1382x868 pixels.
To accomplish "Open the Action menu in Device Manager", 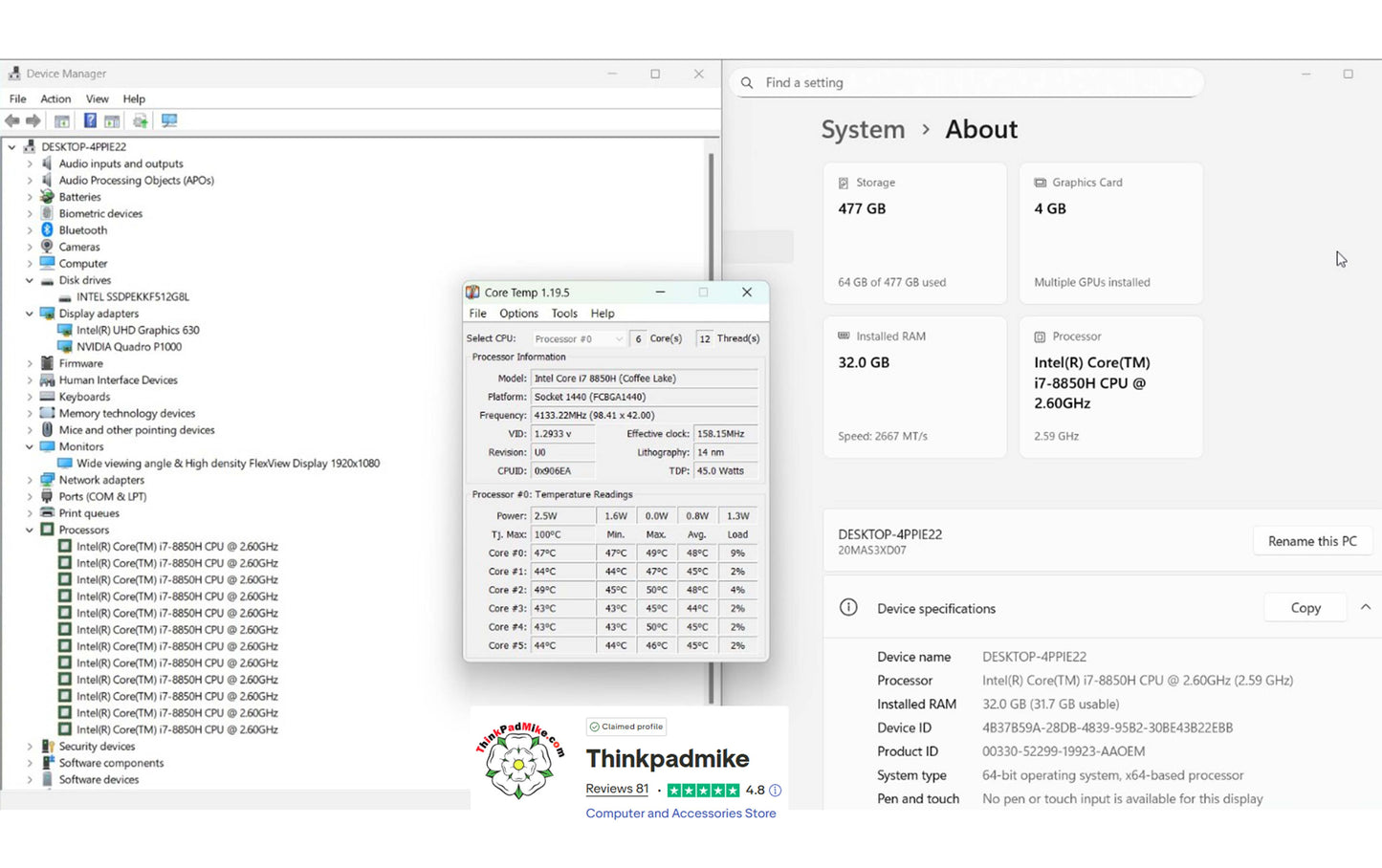I will point(55,98).
